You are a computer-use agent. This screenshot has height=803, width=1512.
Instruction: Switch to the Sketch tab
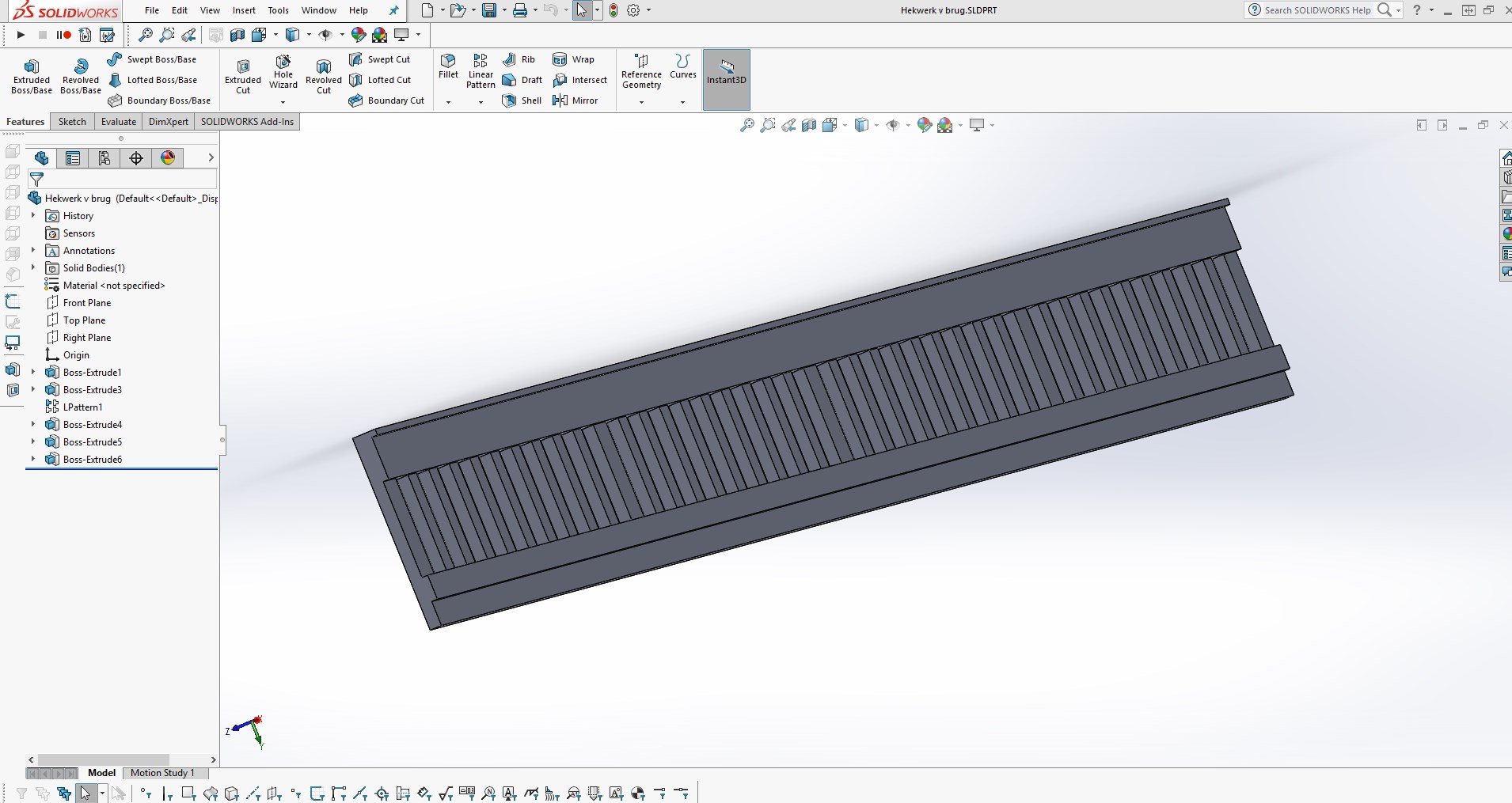tap(72, 122)
